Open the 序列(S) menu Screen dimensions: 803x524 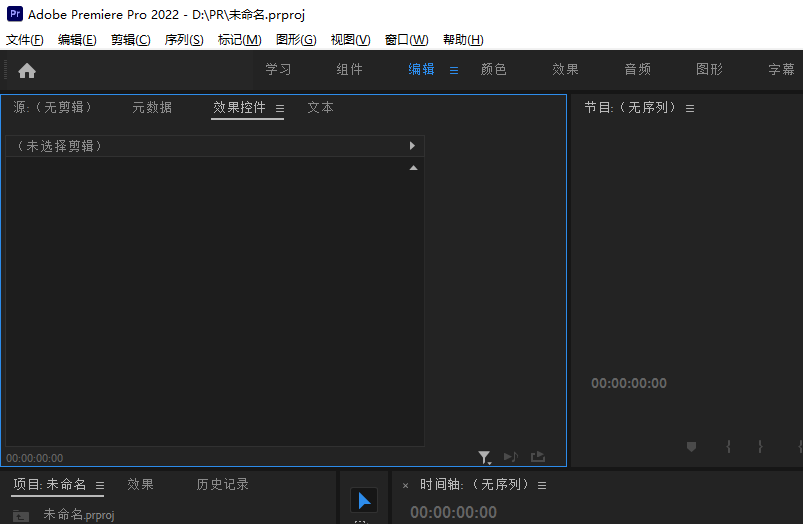click(184, 40)
